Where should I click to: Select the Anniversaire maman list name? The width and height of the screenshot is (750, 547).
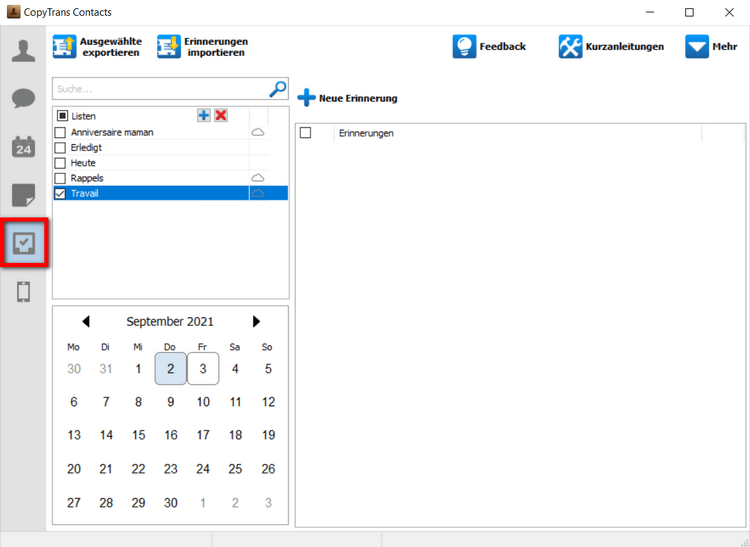click(x=112, y=132)
